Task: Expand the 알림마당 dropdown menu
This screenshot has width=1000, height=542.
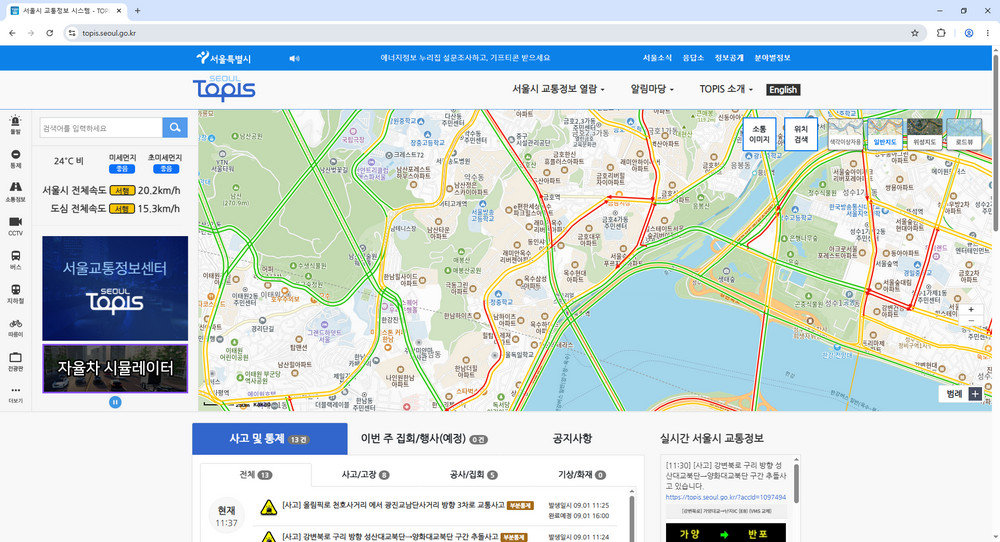Action: point(652,89)
